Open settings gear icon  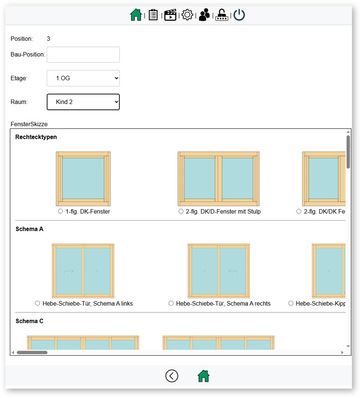[187, 15]
